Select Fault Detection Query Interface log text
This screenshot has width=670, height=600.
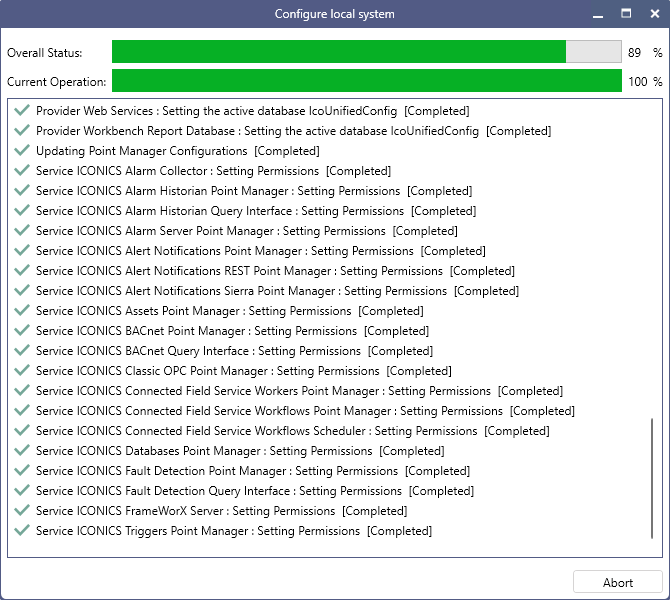[255, 491]
